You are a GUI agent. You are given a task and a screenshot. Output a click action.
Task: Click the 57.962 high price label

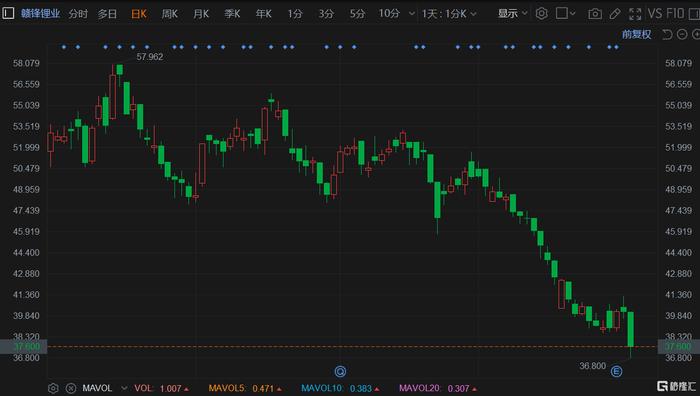coord(150,57)
